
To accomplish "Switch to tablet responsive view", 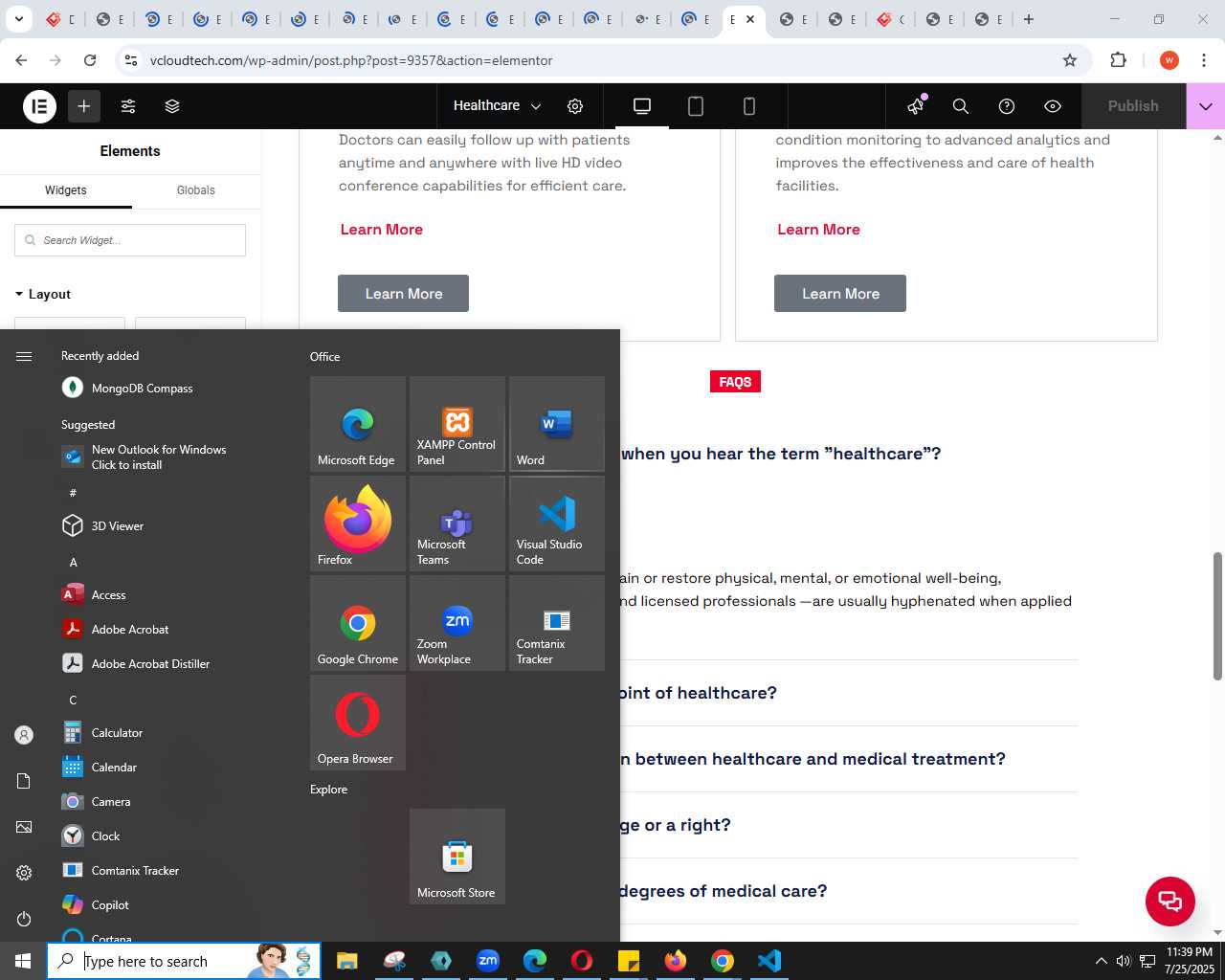I will point(696,106).
